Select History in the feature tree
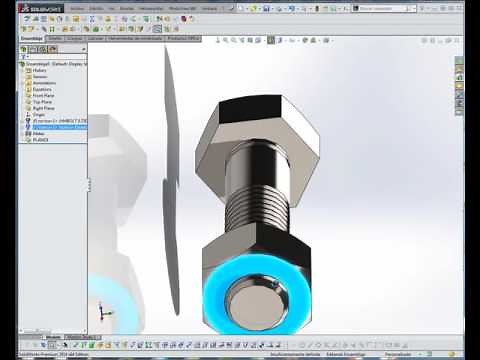The height and width of the screenshot is (360, 480). click(x=39, y=70)
